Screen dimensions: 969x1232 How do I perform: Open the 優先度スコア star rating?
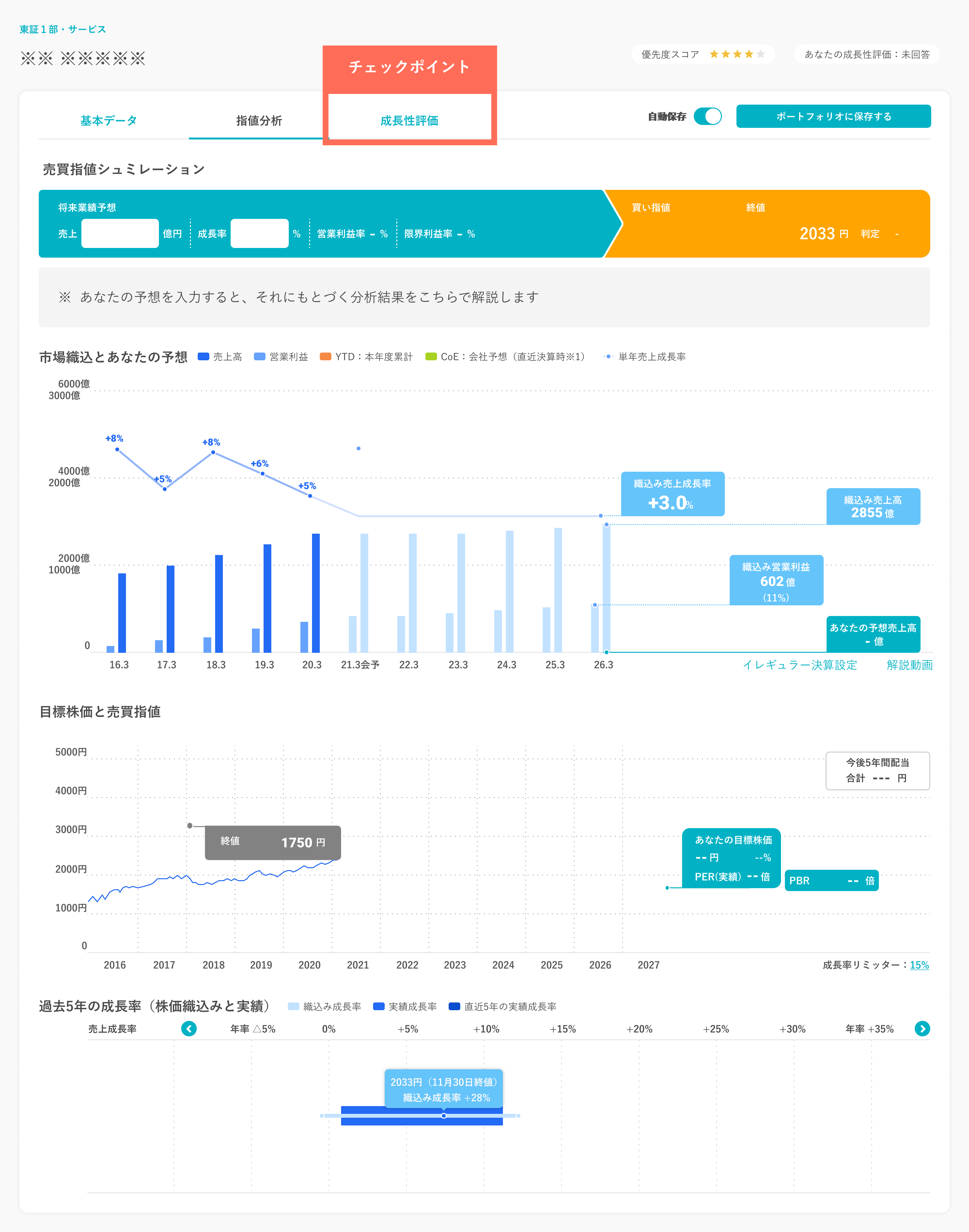click(x=737, y=55)
